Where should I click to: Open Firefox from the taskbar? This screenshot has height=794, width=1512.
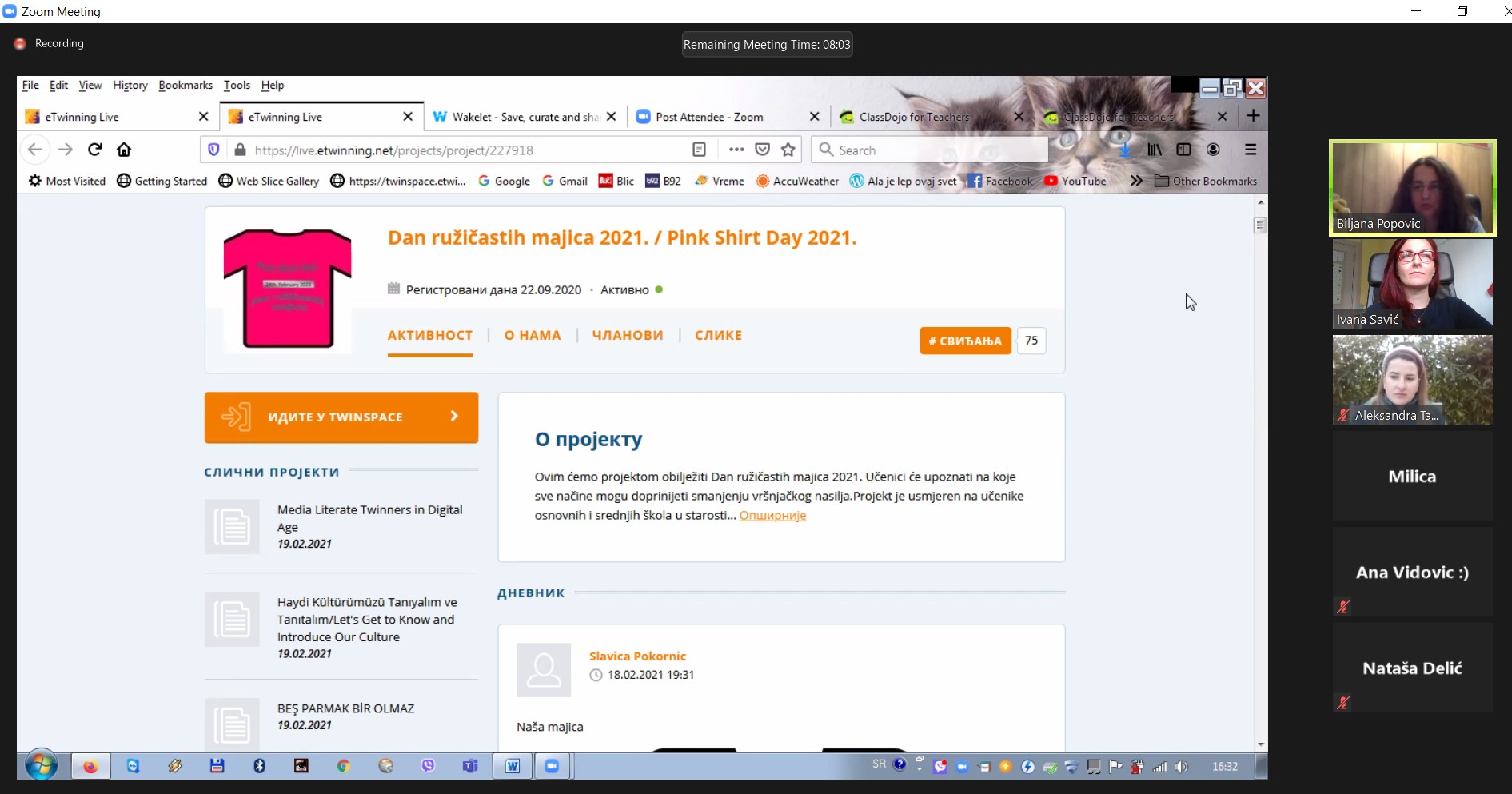[90, 766]
